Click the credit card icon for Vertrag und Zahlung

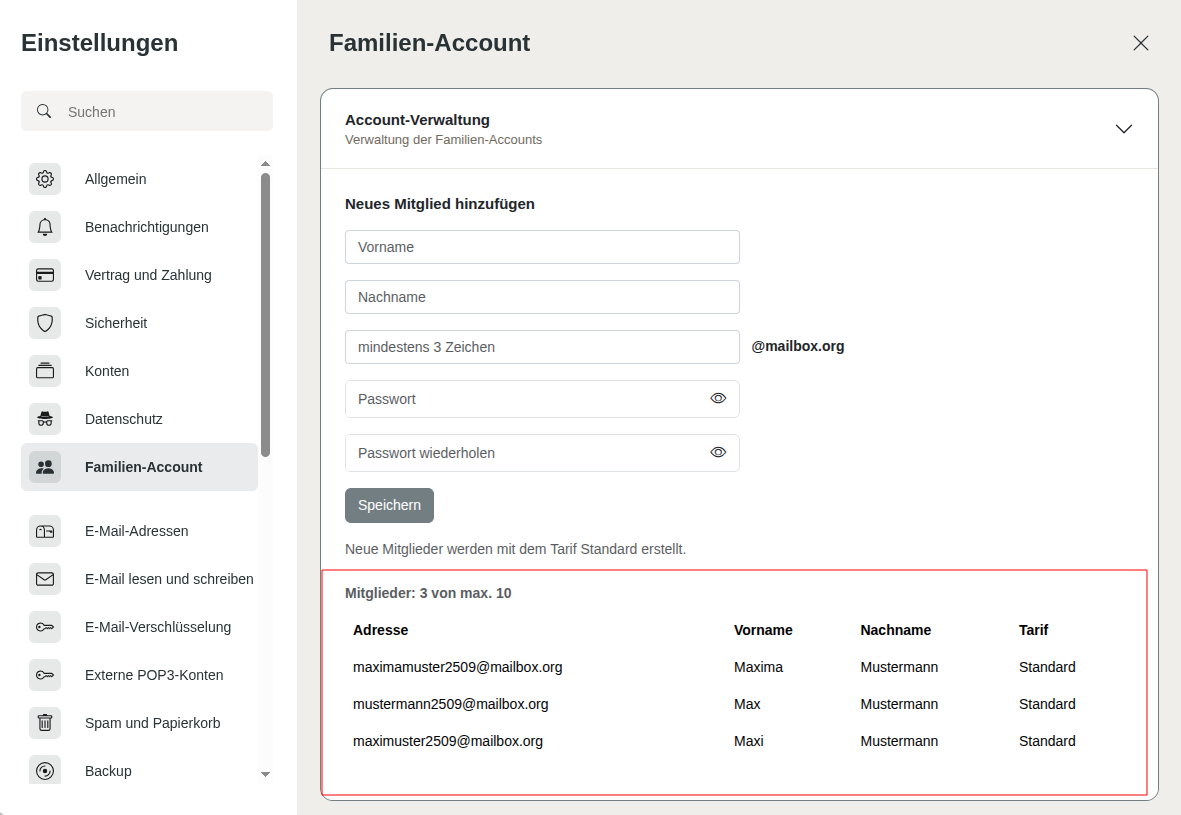[45, 275]
